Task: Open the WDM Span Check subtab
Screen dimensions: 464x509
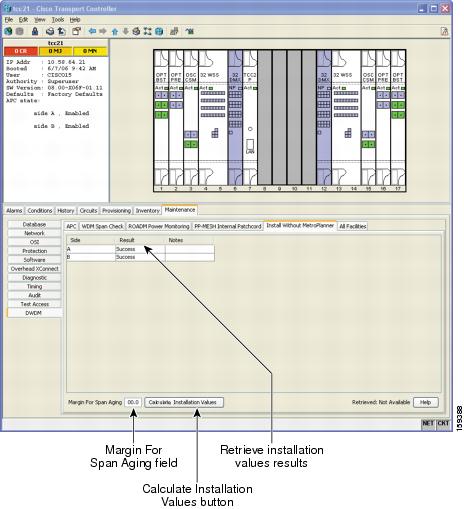Action: [102, 226]
